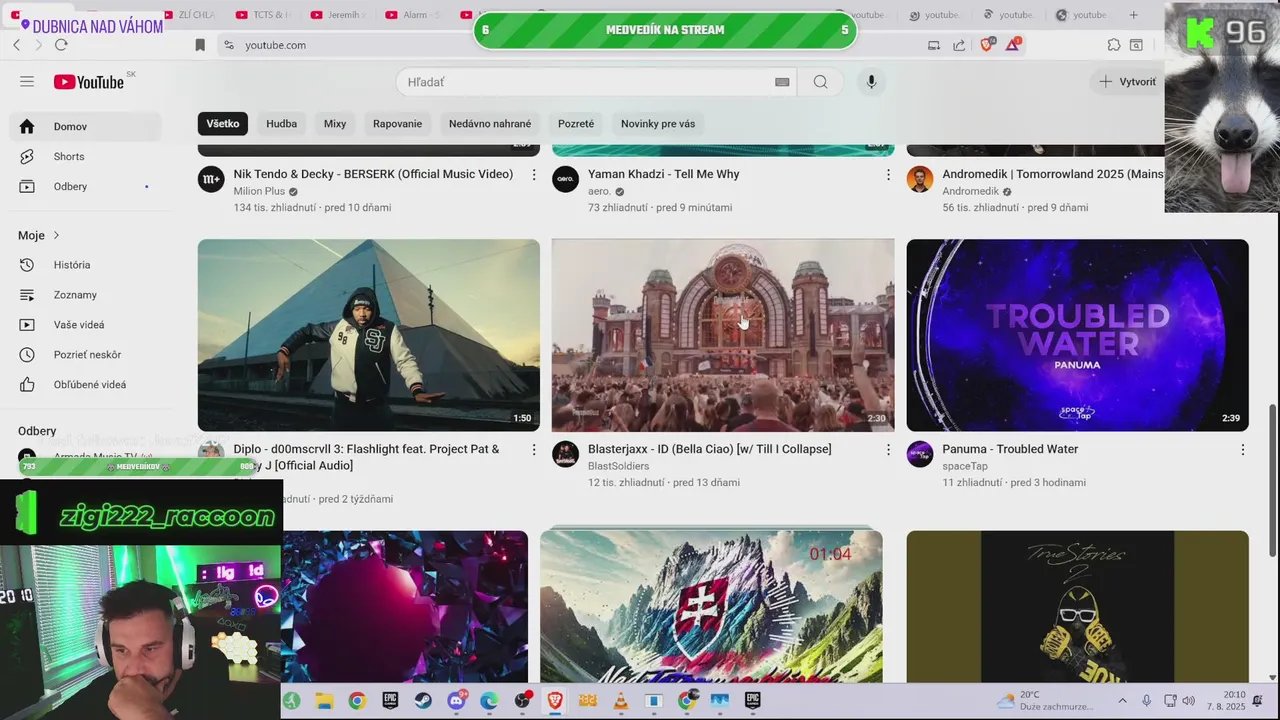1280x720 pixels.
Task: Click the youtube.com address bar
Action: (x=565, y=45)
